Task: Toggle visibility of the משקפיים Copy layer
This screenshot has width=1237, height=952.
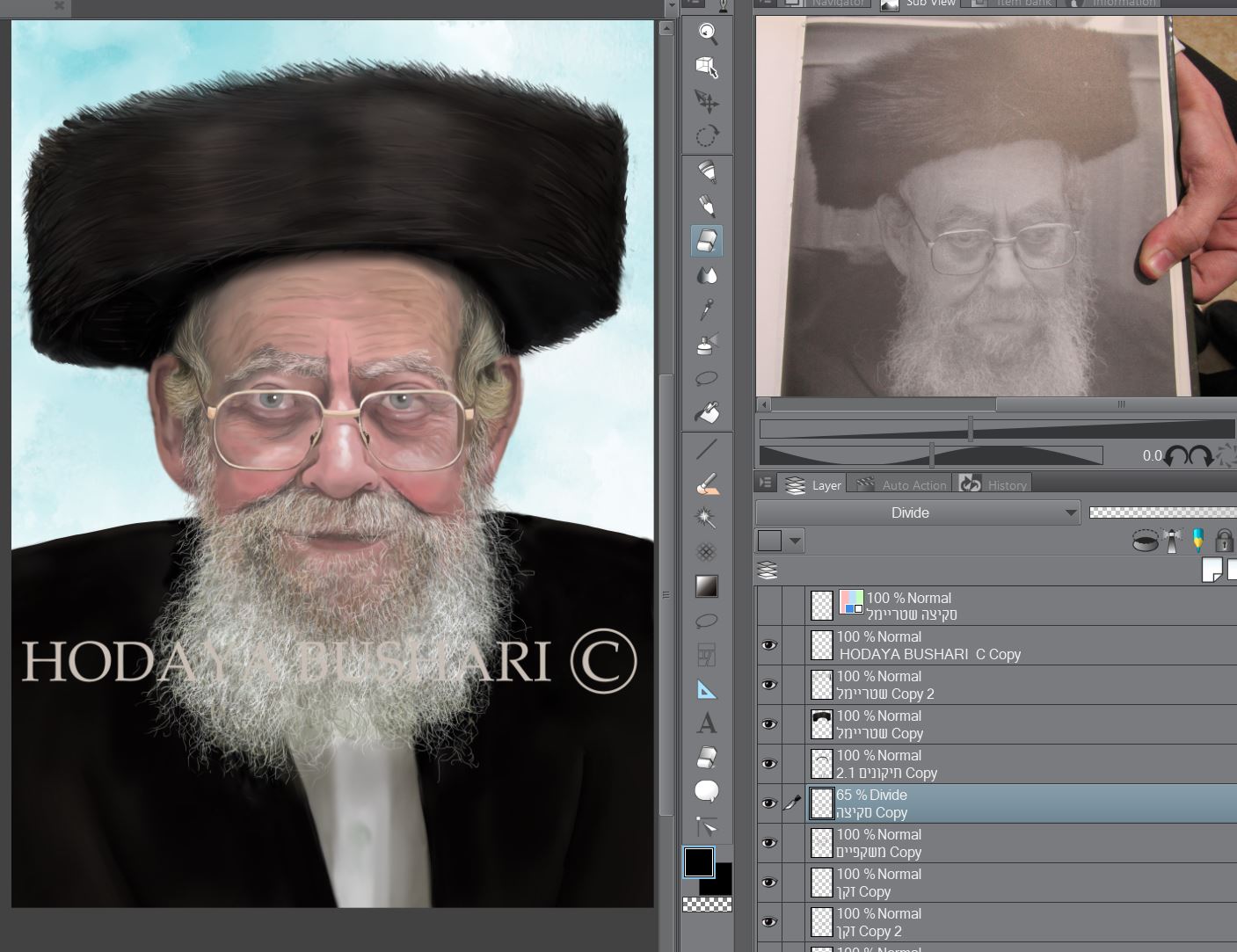Action: 769,842
